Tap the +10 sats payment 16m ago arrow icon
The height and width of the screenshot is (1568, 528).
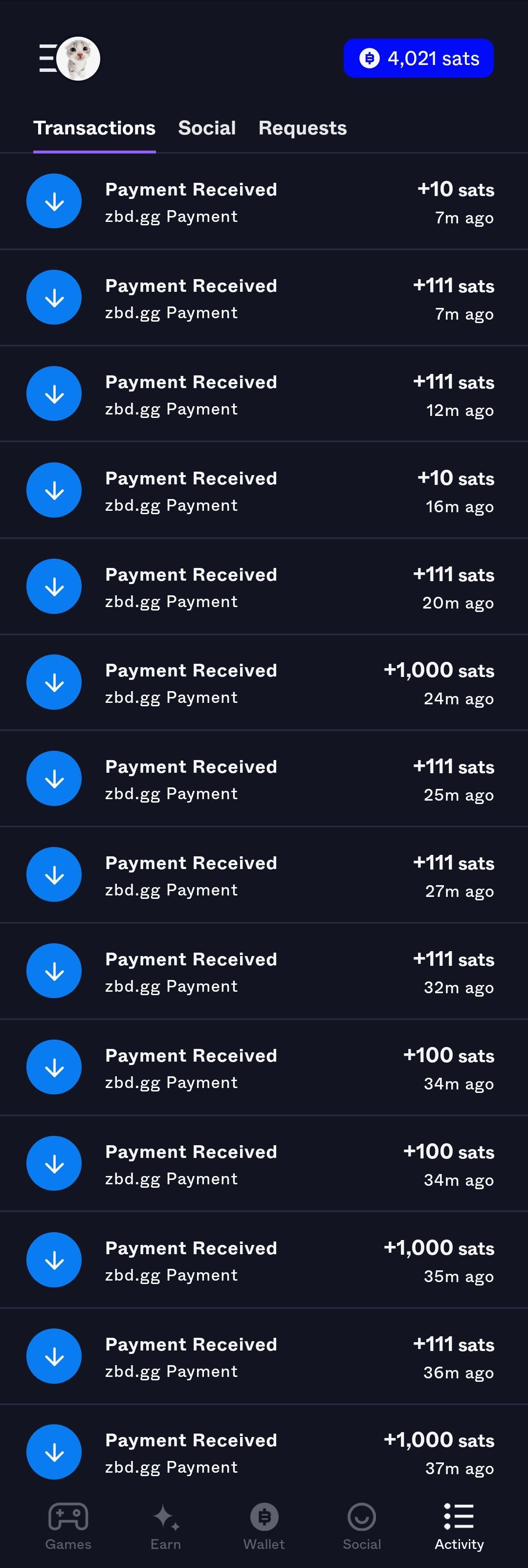click(x=54, y=490)
